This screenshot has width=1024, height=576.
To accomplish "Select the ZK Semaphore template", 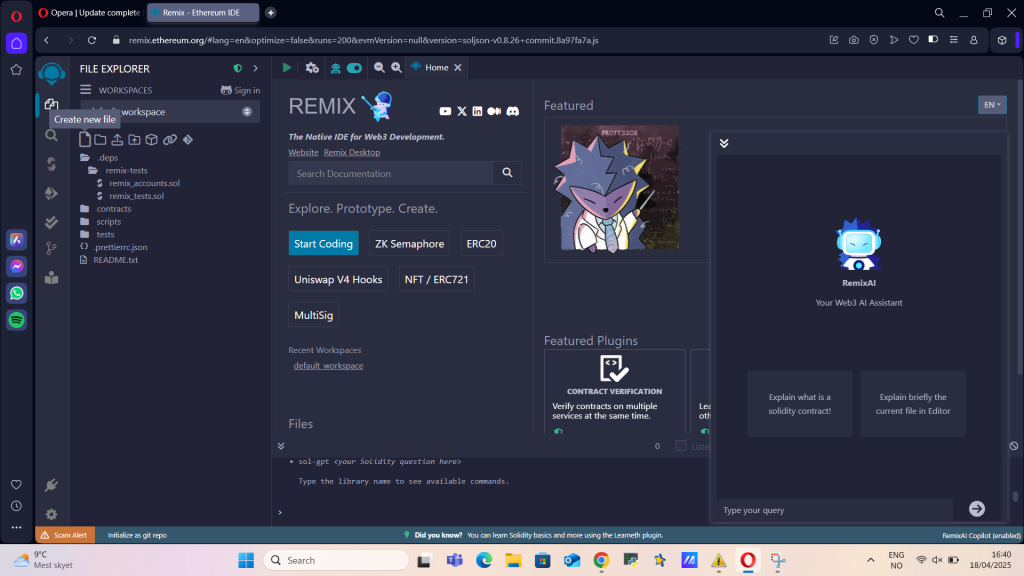I will [x=409, y=244].
